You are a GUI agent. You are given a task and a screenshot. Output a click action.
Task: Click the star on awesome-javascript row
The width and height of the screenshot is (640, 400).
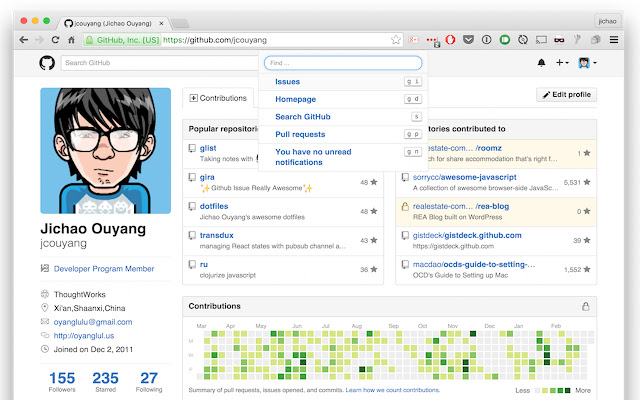pyautogui.click(x=587, y=182)
